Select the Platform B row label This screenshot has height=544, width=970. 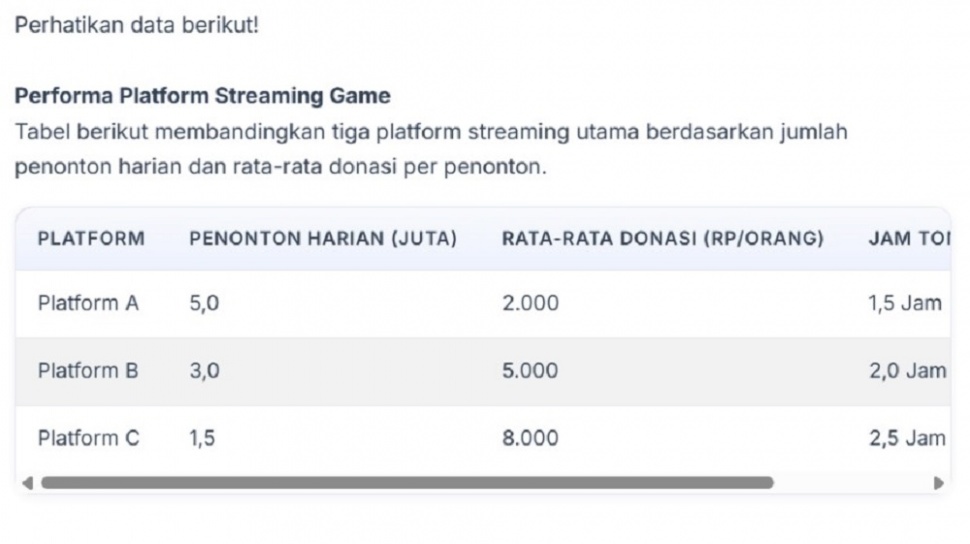88,371
